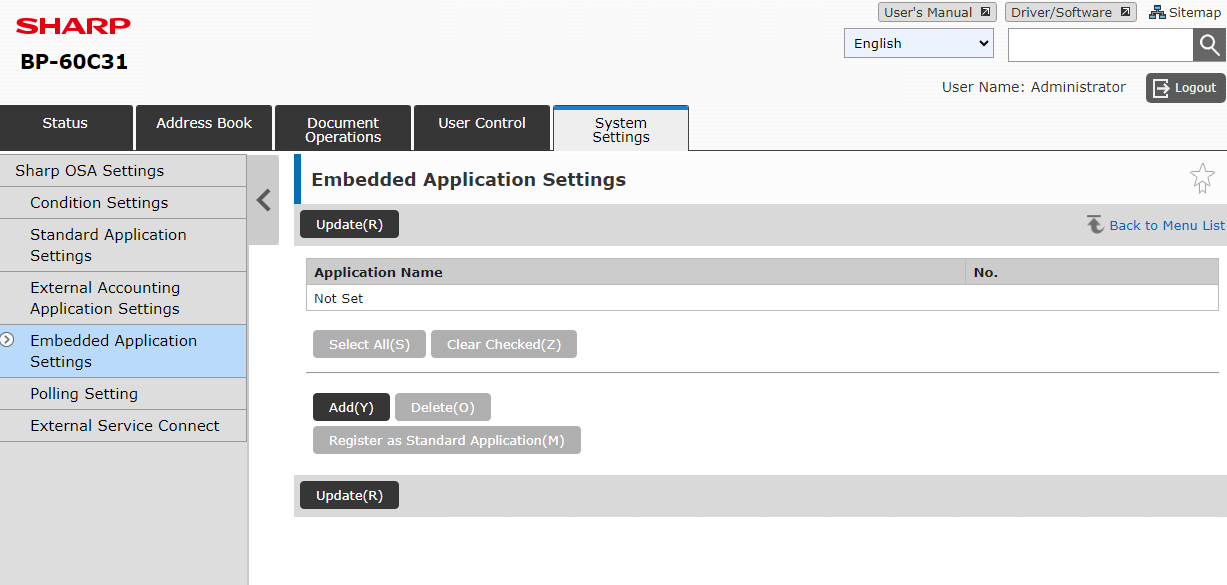The height and width of the screenshot is (585, 1227).
Task: Click the Back to Menu List arrow icon
Action: pyautogui.click(x=1095, y=225)
